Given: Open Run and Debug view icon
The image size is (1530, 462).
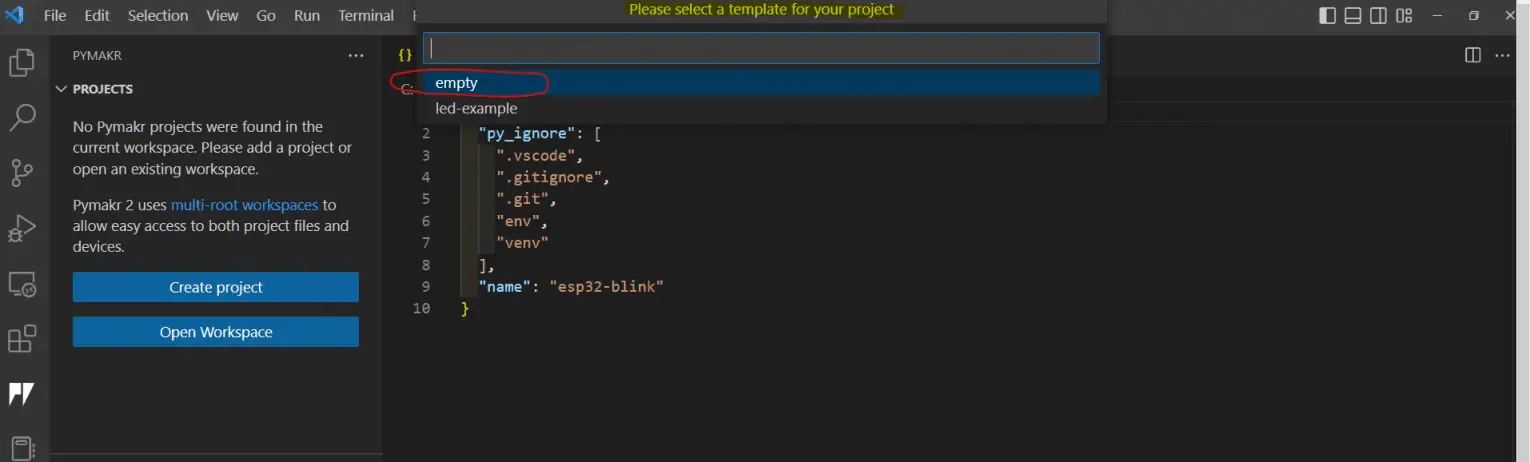Looking at the screenshot, I should point(22,228).
